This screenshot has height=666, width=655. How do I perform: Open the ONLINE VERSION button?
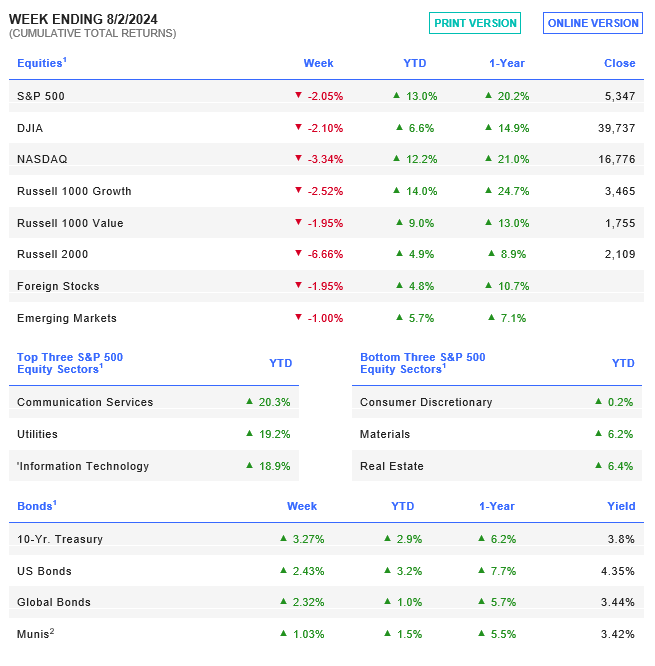pos(593,23)
